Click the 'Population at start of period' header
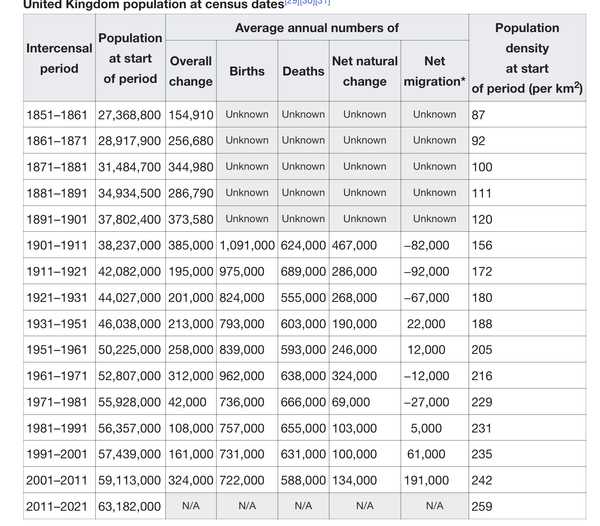600x526 pixels. (x=130, y=58)
